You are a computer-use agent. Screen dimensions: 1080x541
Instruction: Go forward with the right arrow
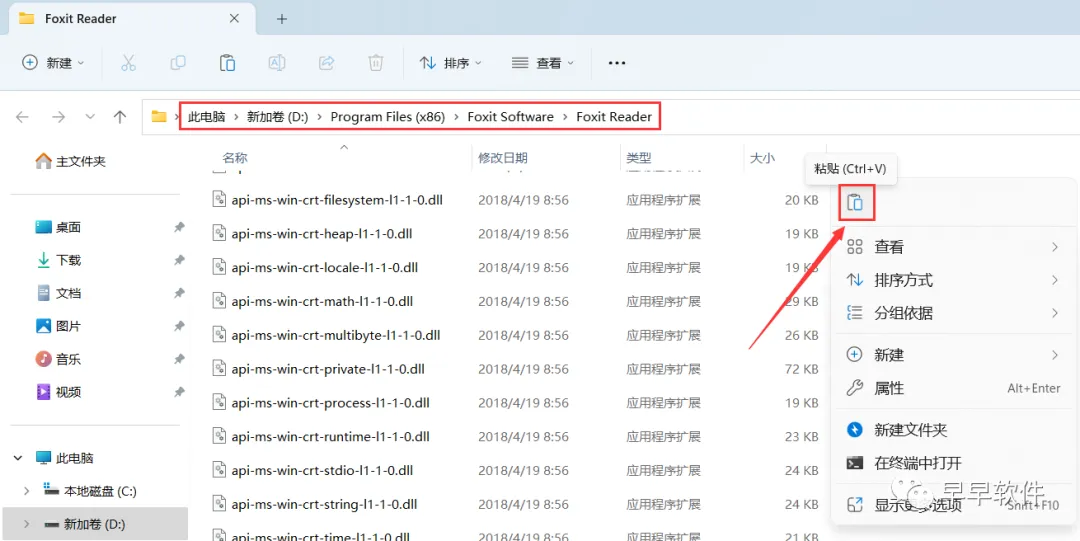pos(59,117)
